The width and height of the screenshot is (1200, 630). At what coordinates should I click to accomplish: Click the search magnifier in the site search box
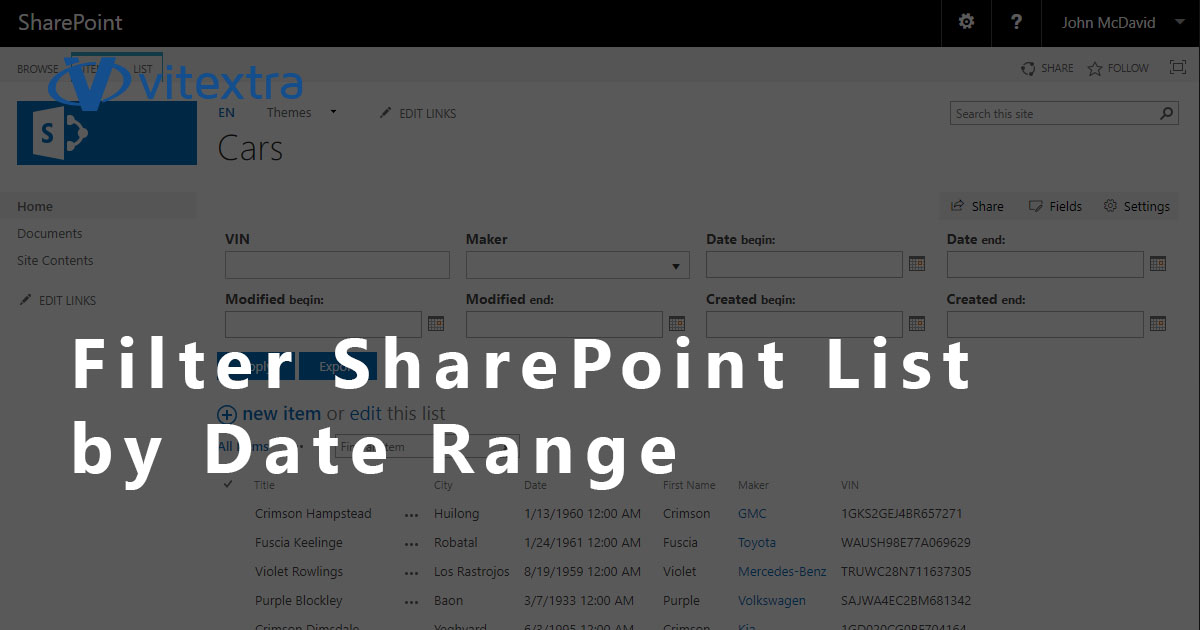[x=1166, y=113]
